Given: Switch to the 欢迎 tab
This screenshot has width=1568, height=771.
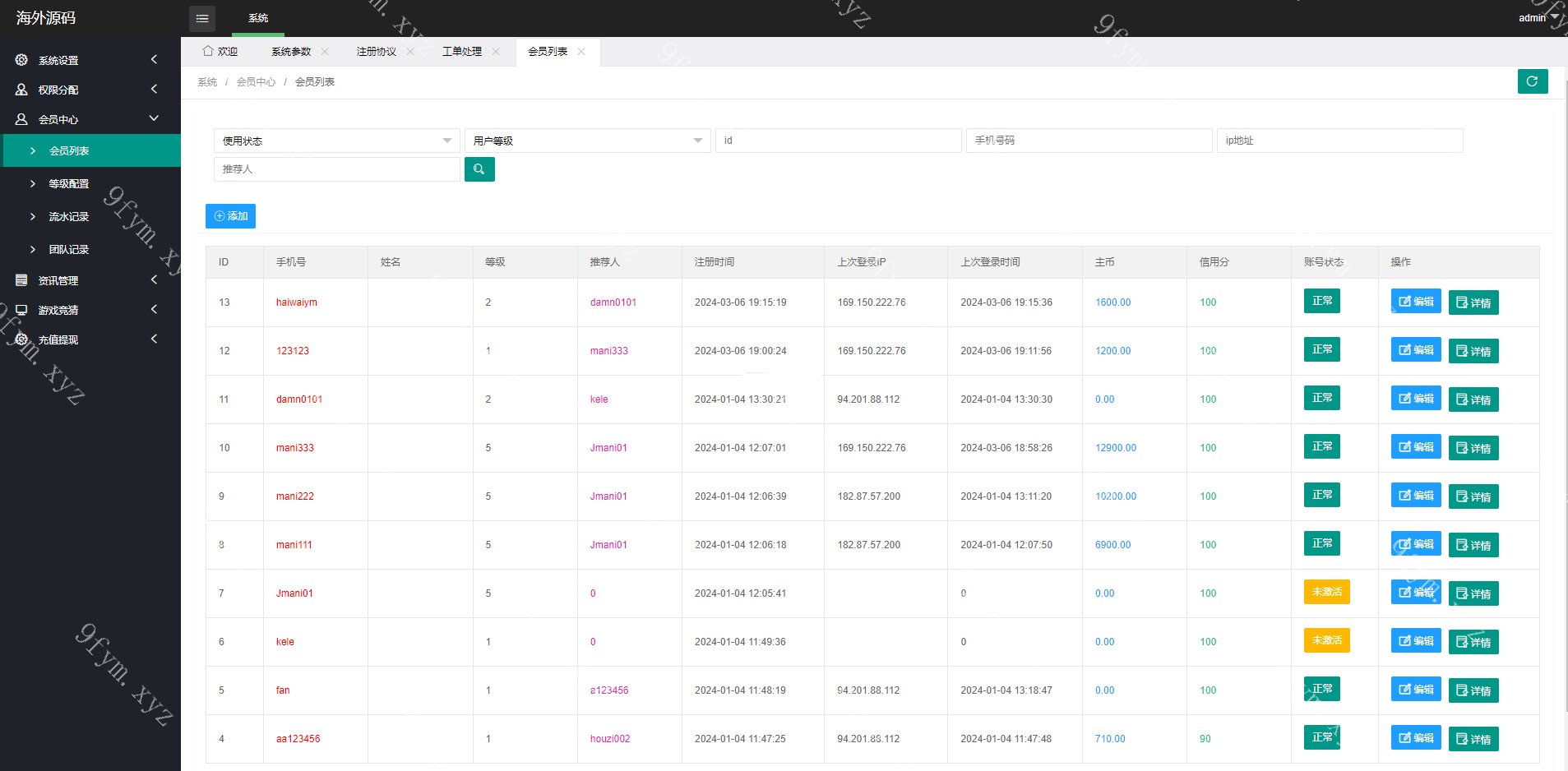Looking at the screenshot, I should (x=220, y=51).
